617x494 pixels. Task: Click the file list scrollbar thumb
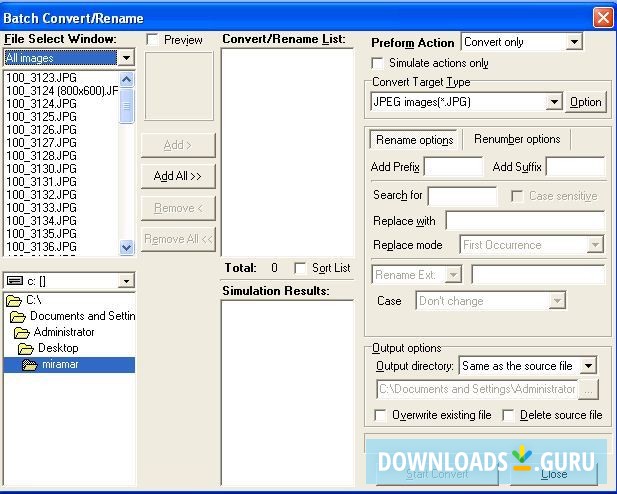coord(126,106)
